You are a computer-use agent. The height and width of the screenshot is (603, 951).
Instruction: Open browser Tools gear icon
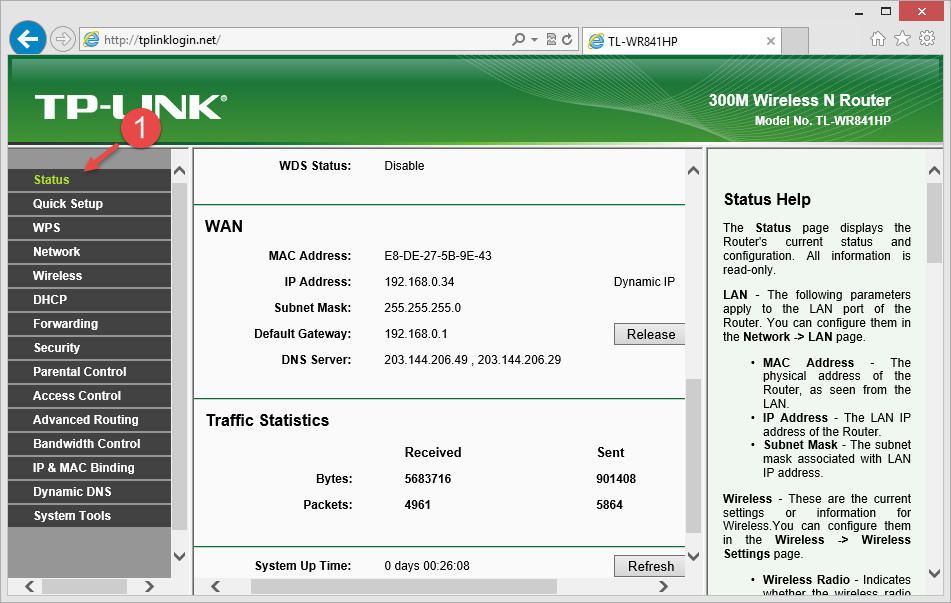(927, 39)
